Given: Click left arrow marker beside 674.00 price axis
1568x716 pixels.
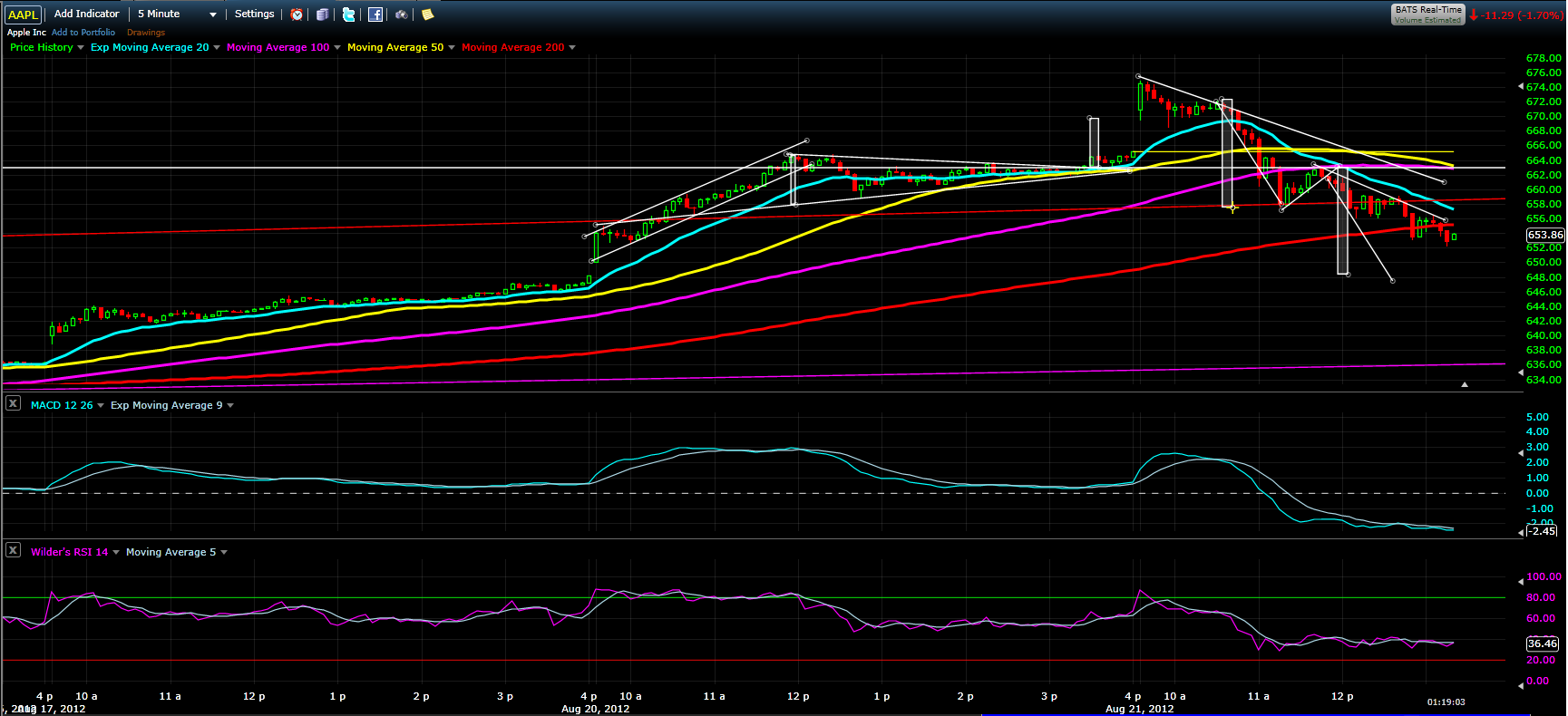Looking at the screenshot, I should point(1521,87).
